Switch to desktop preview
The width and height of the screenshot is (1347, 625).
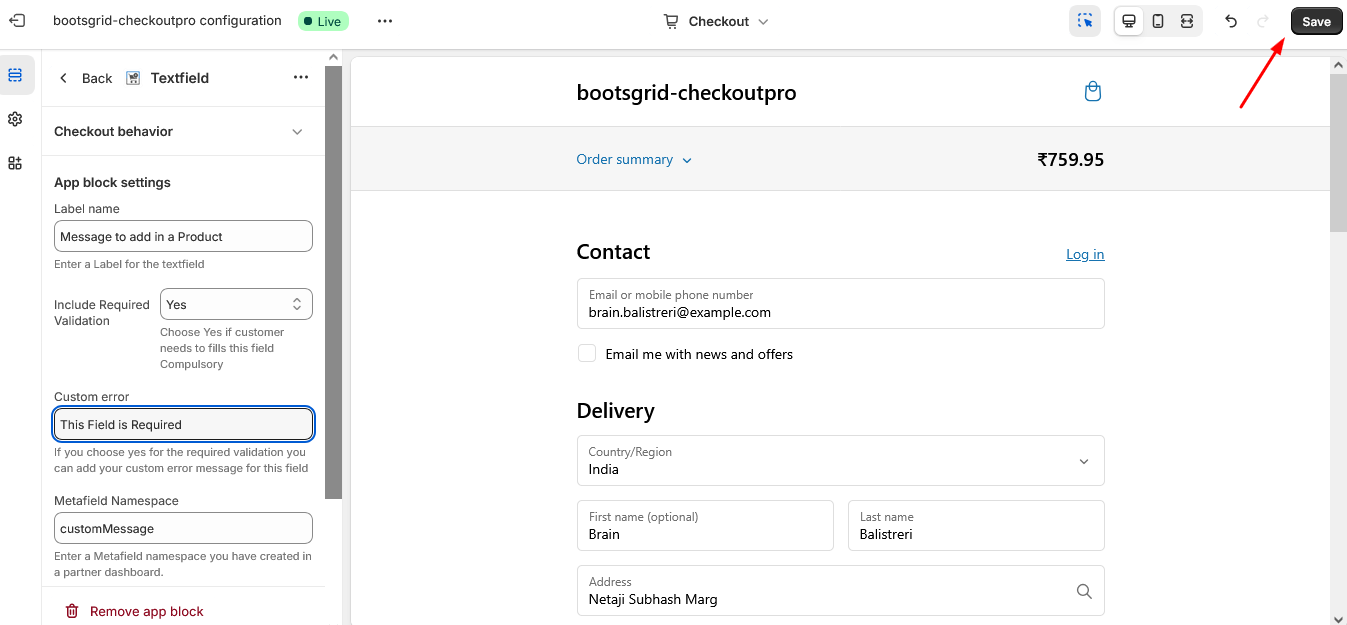pos(1129,21)
